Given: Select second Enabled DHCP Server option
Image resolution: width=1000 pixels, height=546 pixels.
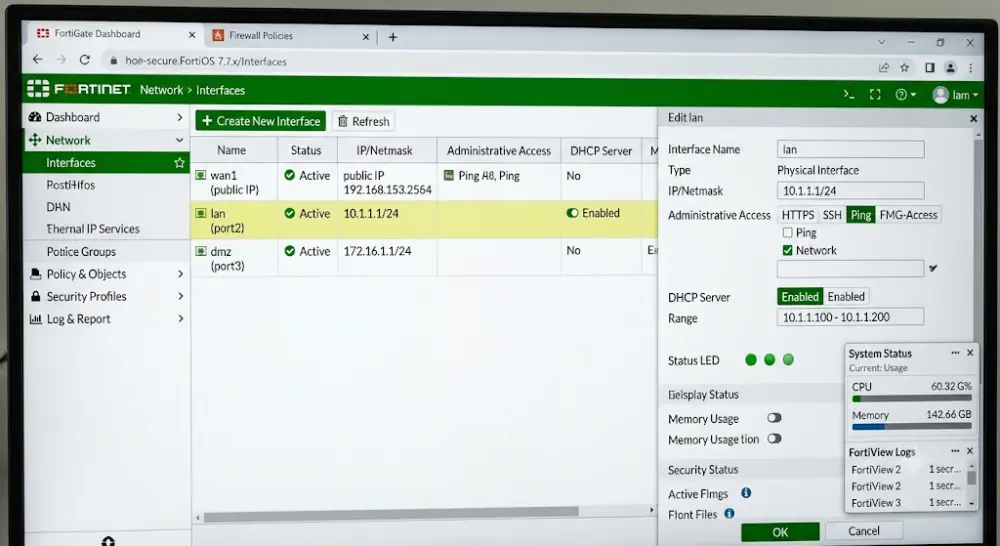Looking at the screenshot, I should click(x=846, y=297).
